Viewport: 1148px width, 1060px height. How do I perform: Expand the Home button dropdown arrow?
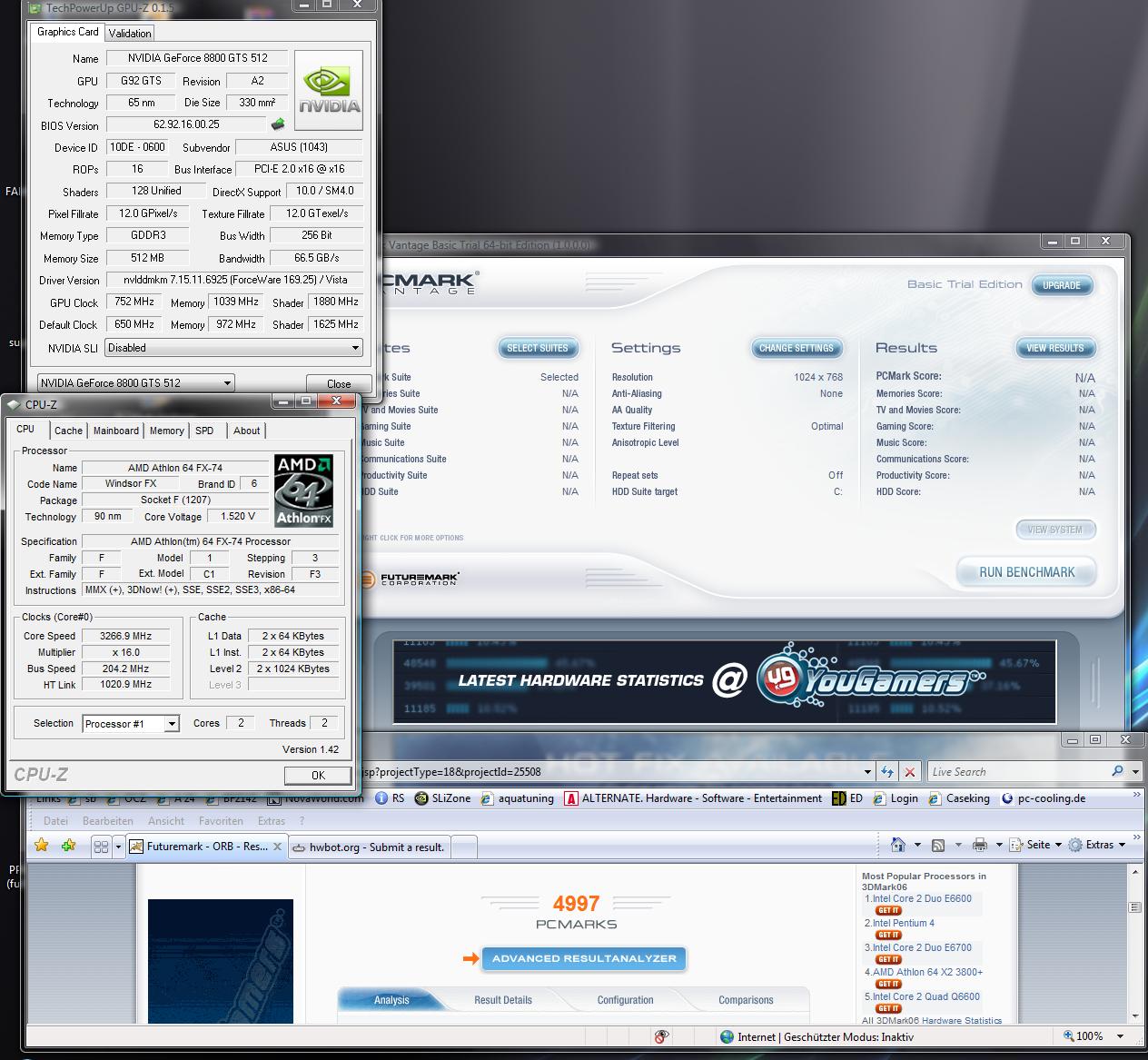(x=916, y=845)
